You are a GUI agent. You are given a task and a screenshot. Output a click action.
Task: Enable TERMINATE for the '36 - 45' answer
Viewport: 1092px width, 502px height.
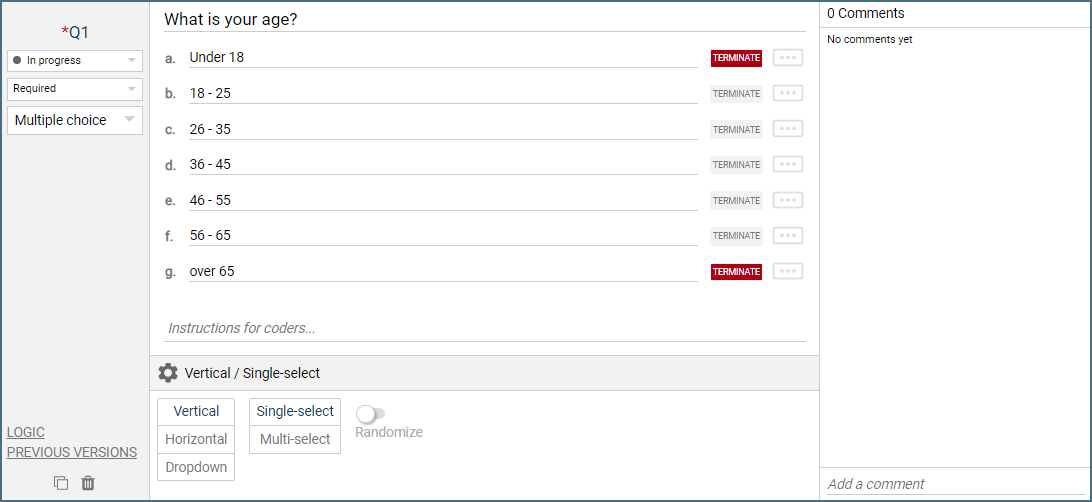coord(736,165)
